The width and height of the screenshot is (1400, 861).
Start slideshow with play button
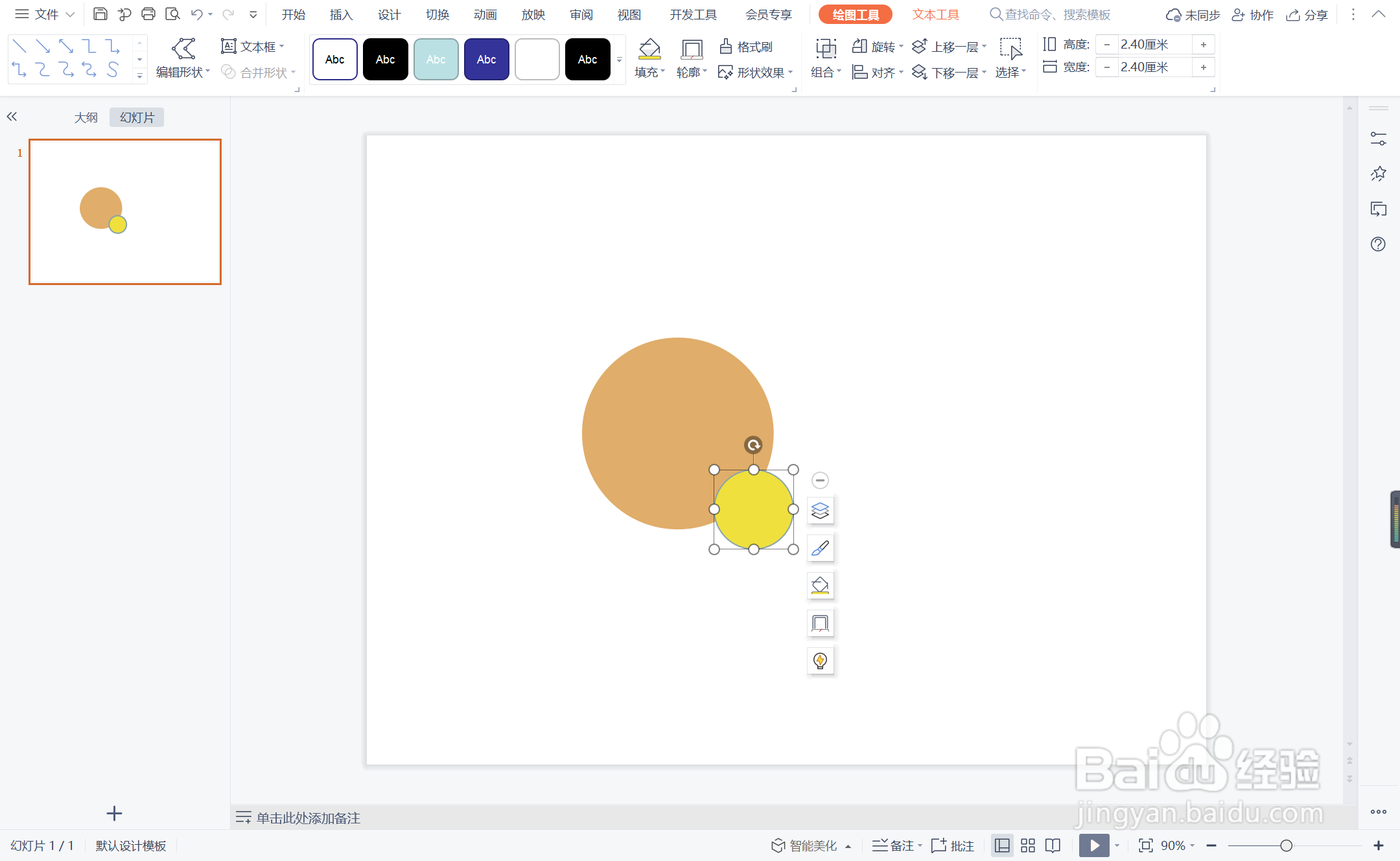coord(1094,845)
